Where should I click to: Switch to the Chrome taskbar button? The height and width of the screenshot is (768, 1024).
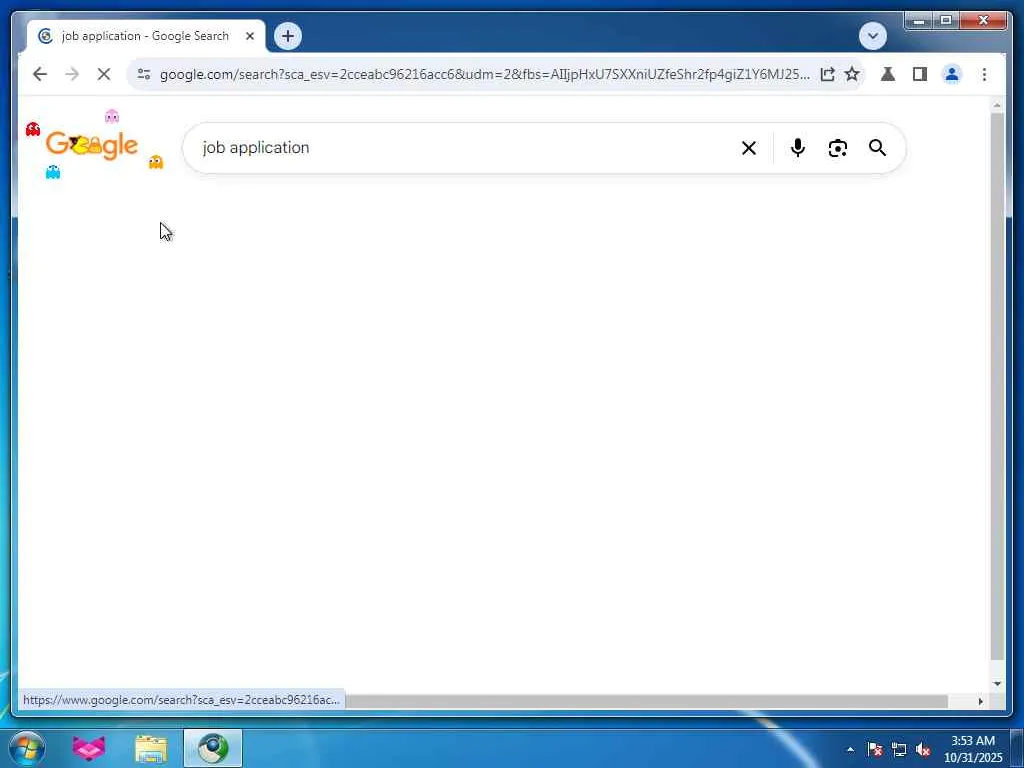pyautogui.click(x=213, y=748)
